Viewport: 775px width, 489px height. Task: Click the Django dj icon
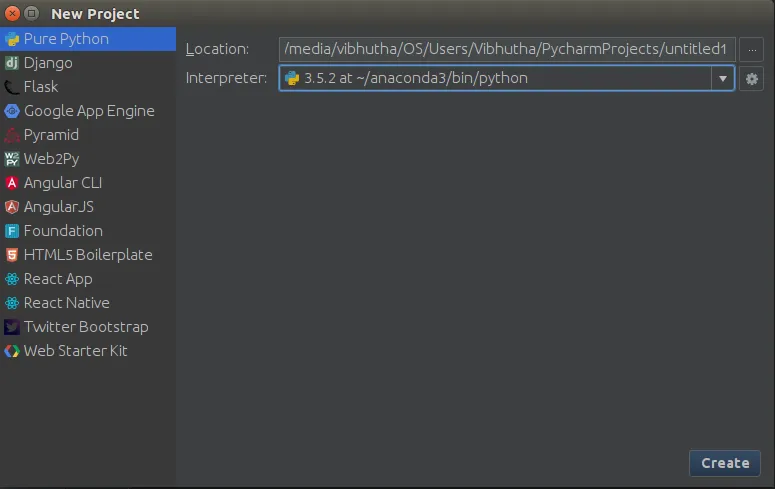click(x=12, y=63)
